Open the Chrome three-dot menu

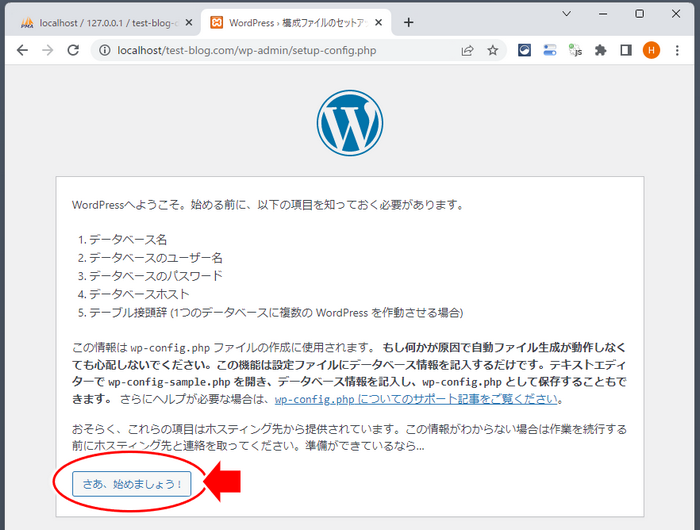tap(677, 50)
